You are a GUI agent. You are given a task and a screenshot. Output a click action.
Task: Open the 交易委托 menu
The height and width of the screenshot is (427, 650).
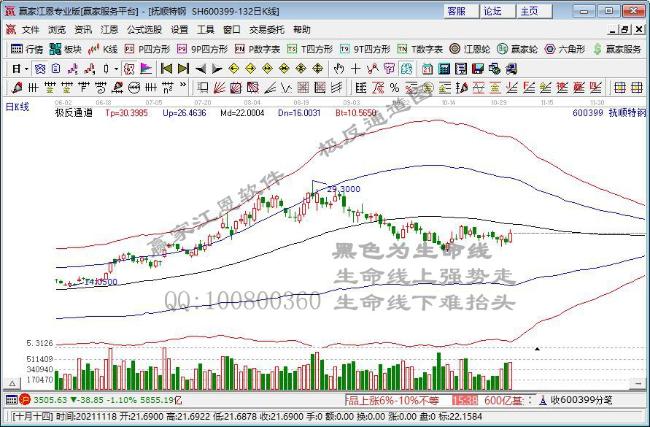[267, 30]
